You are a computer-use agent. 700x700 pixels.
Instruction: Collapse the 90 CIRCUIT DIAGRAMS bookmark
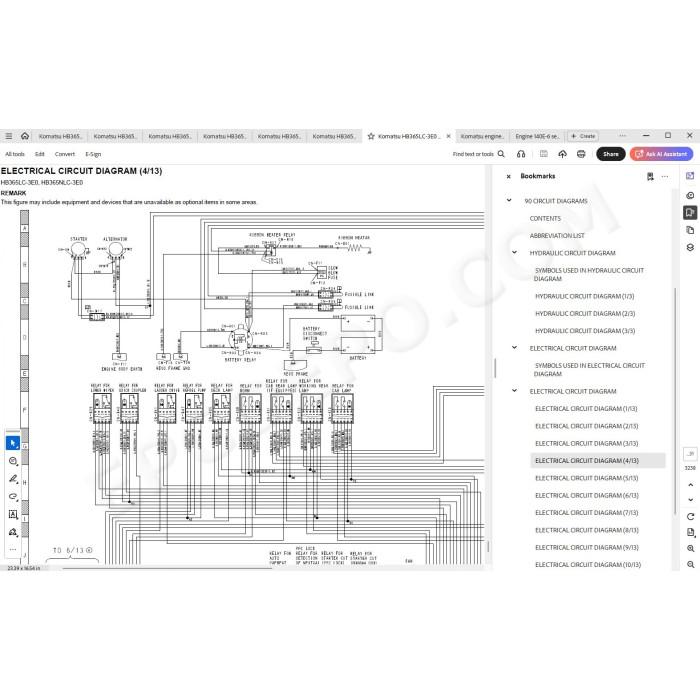[x=509, y=200]
